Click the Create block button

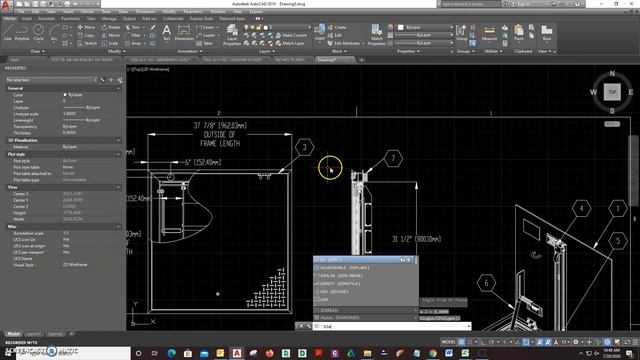point(337,27)
